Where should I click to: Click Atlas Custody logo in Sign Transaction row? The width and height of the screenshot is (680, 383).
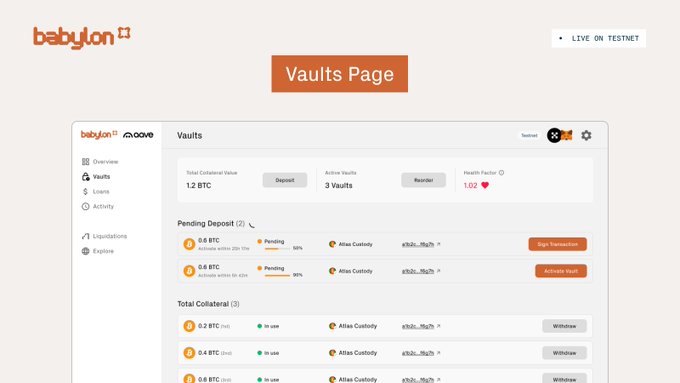[332, 244]
